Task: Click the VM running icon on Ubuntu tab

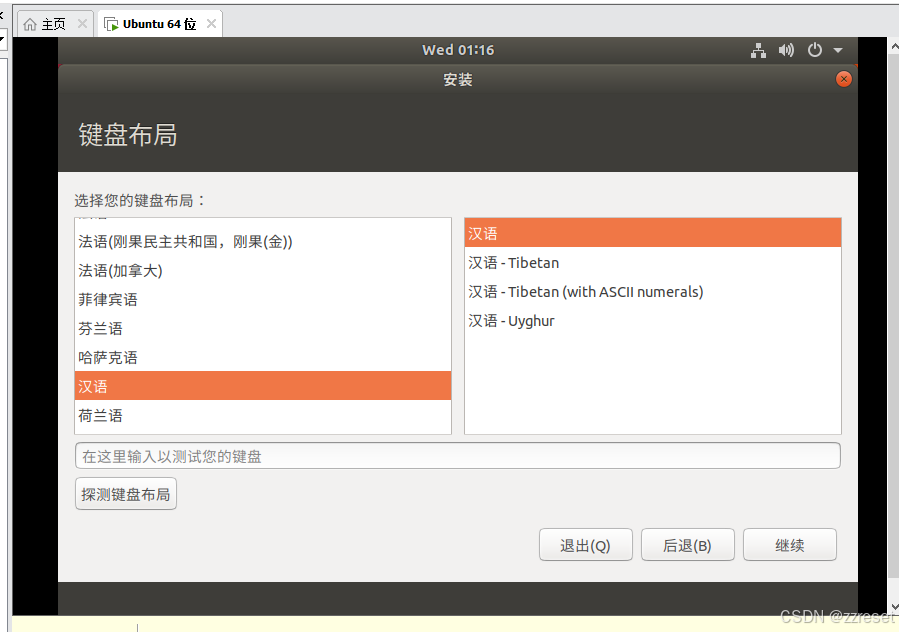Action: 111,24
